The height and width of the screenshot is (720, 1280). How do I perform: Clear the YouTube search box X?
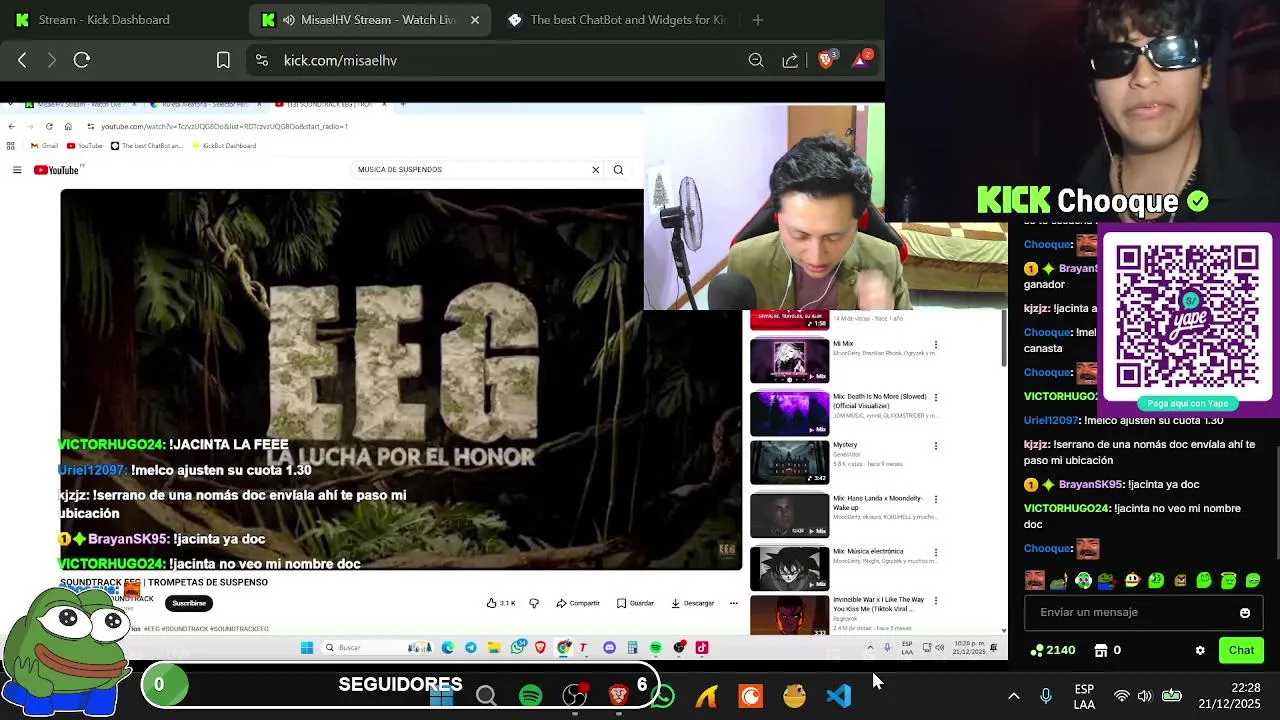pyautogui.click(x=595, y=170)
